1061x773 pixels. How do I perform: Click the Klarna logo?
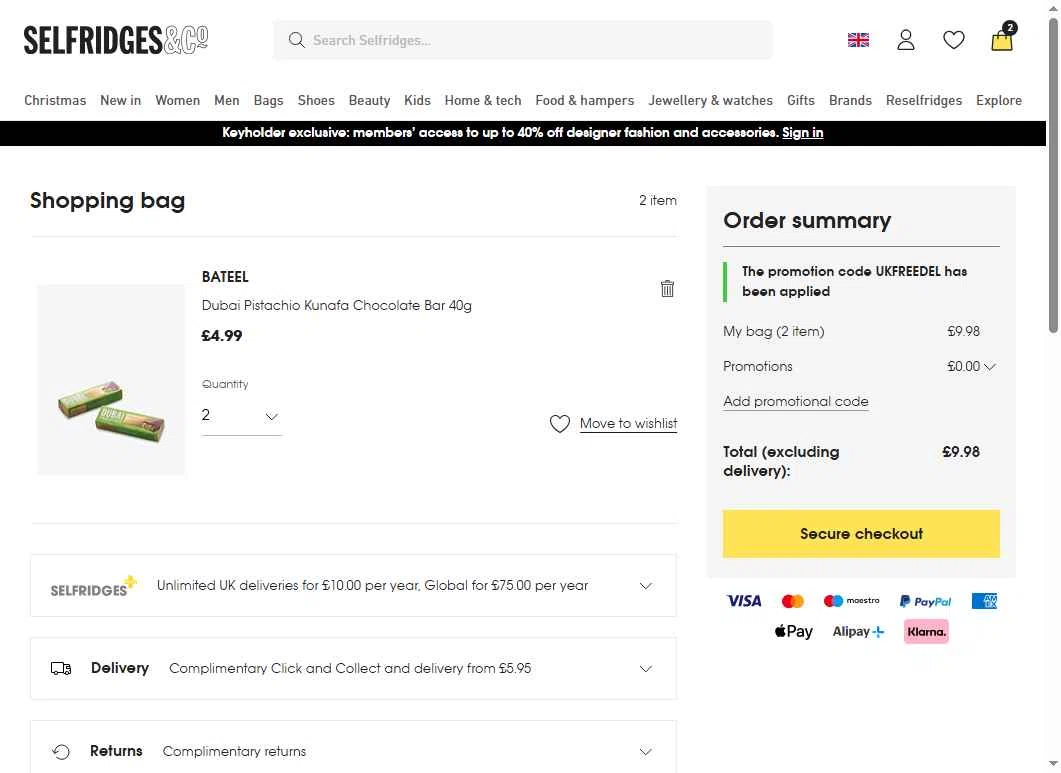[926, 632]
